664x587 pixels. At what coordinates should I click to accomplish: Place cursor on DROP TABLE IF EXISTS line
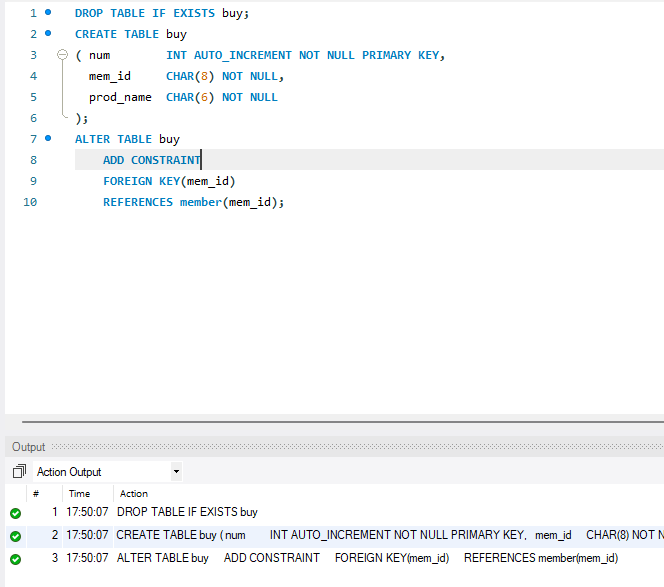tap(162, 13)
